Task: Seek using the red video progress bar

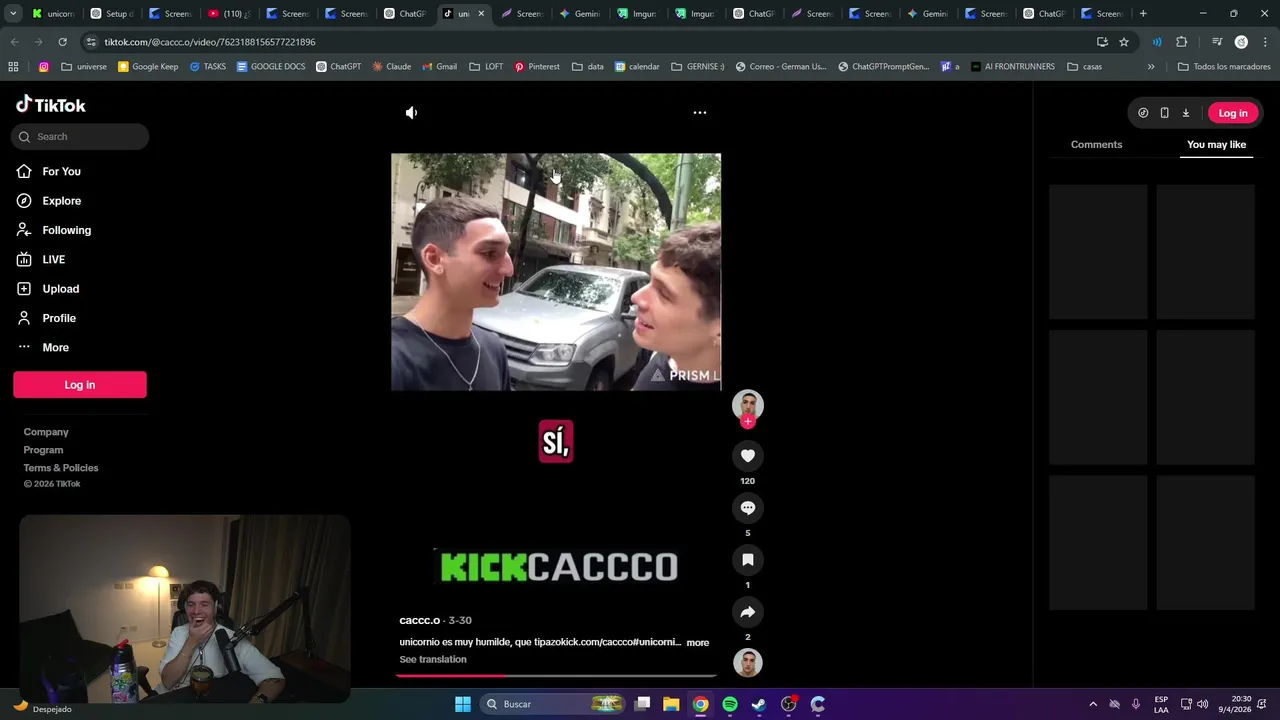Action: pyautogui.click(x=556, y=676)
